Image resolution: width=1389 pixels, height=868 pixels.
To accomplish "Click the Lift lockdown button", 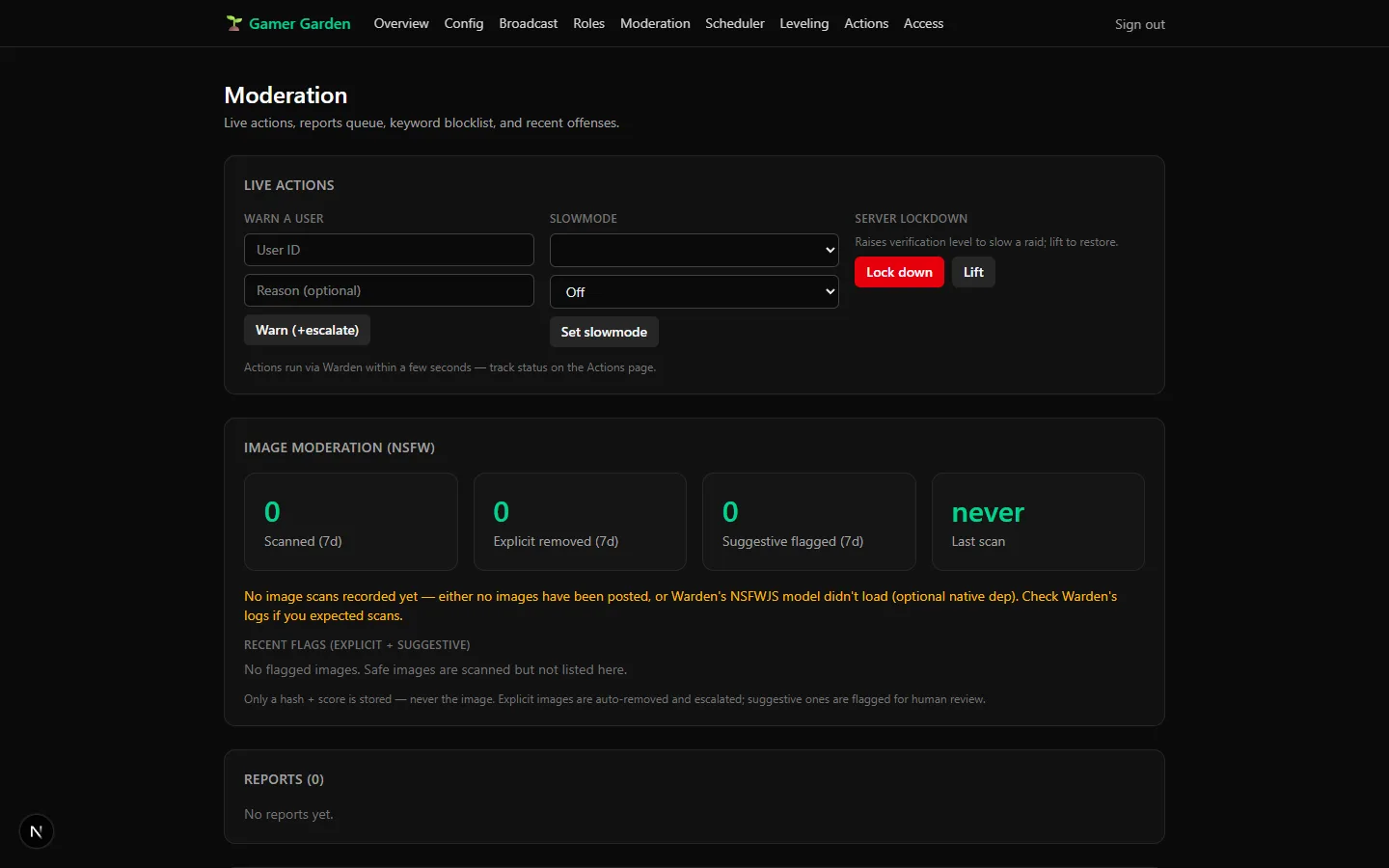I will (973, 272).
